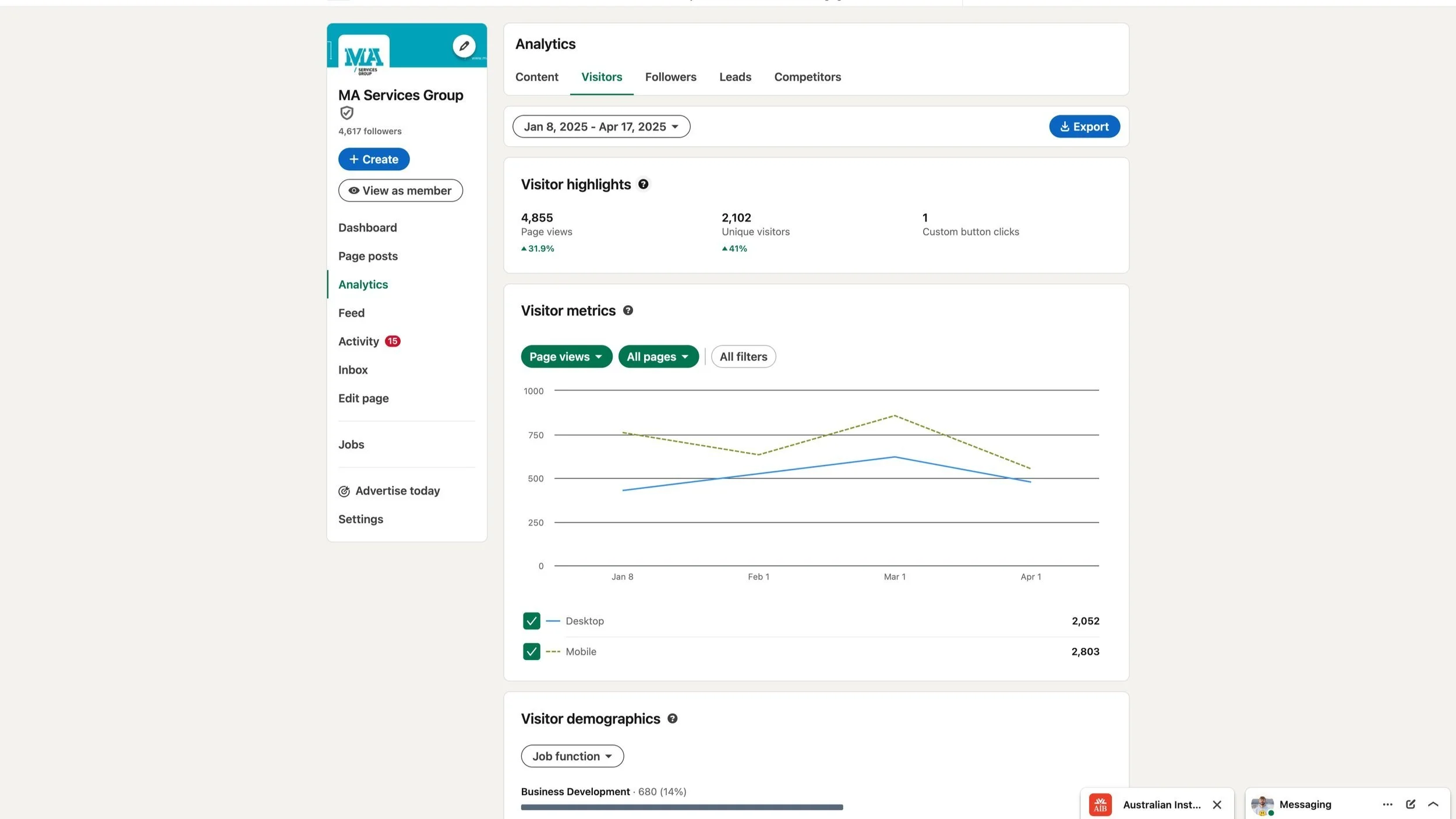Uncheck the Desktop series checkbox
Image resolution: width=1456 pixels, height=819 pixels.
[531, 621]
